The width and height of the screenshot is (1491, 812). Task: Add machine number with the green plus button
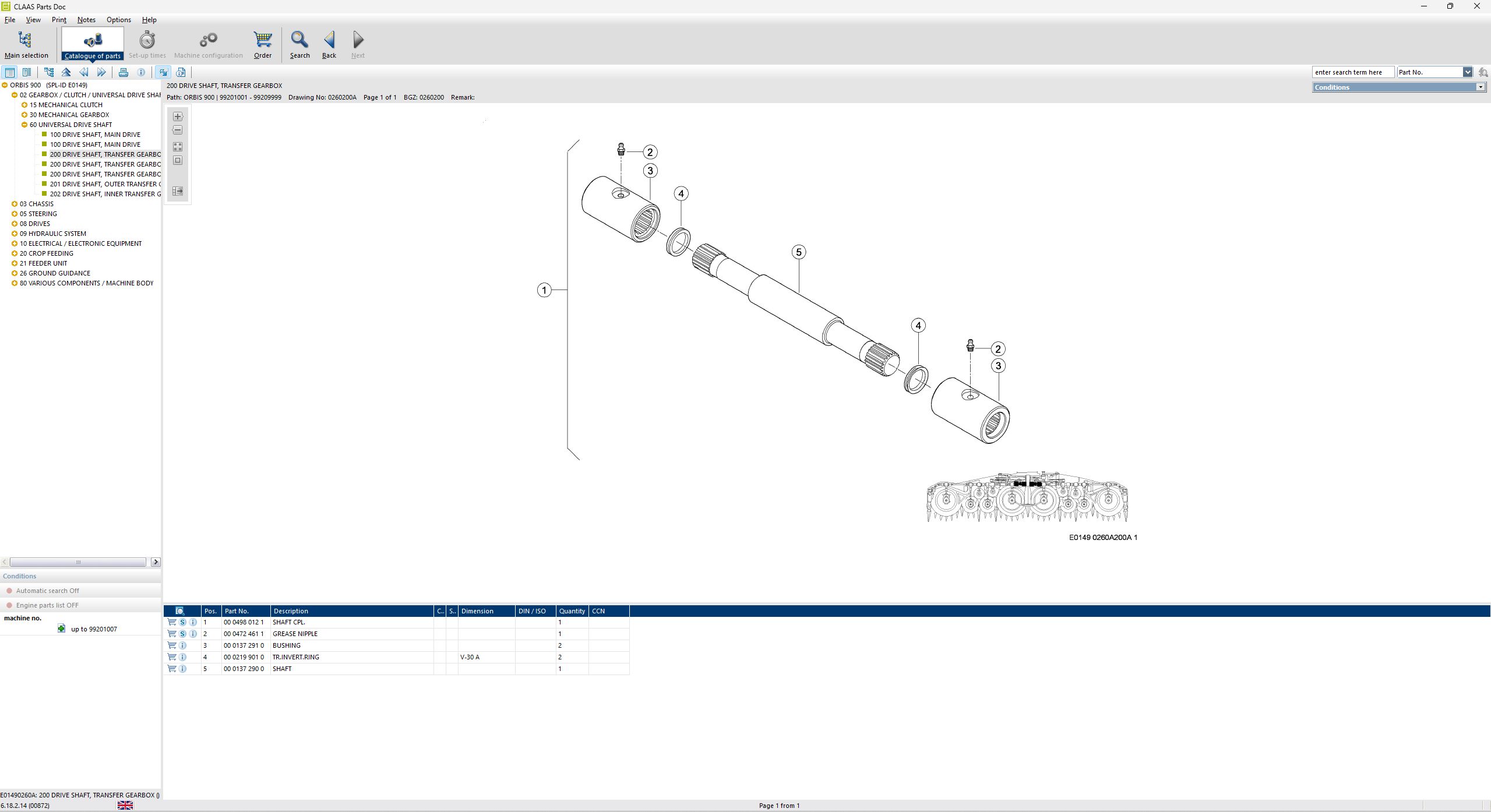point(61,629)
